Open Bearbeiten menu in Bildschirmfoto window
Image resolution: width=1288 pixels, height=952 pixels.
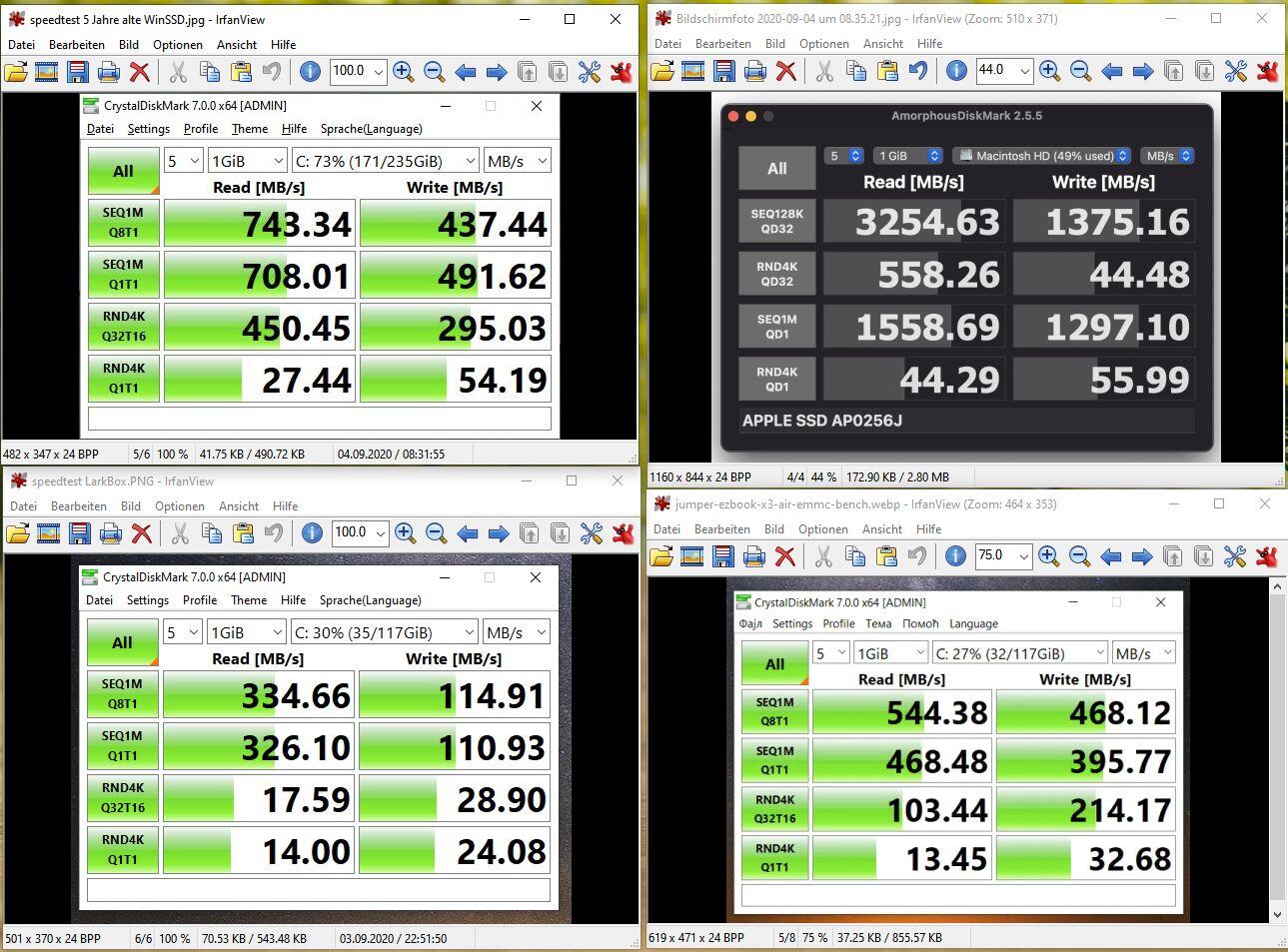pos(722,44)
